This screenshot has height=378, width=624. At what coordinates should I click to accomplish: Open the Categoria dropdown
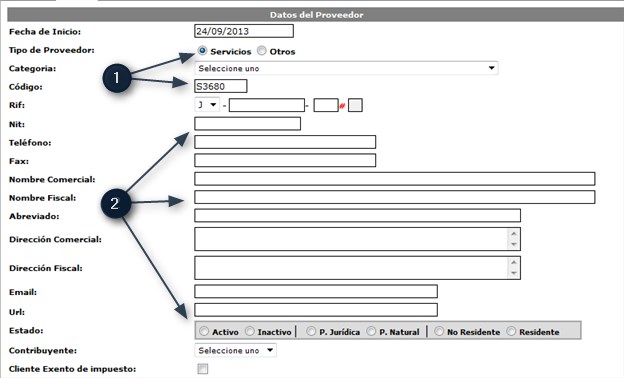[346, 68]
